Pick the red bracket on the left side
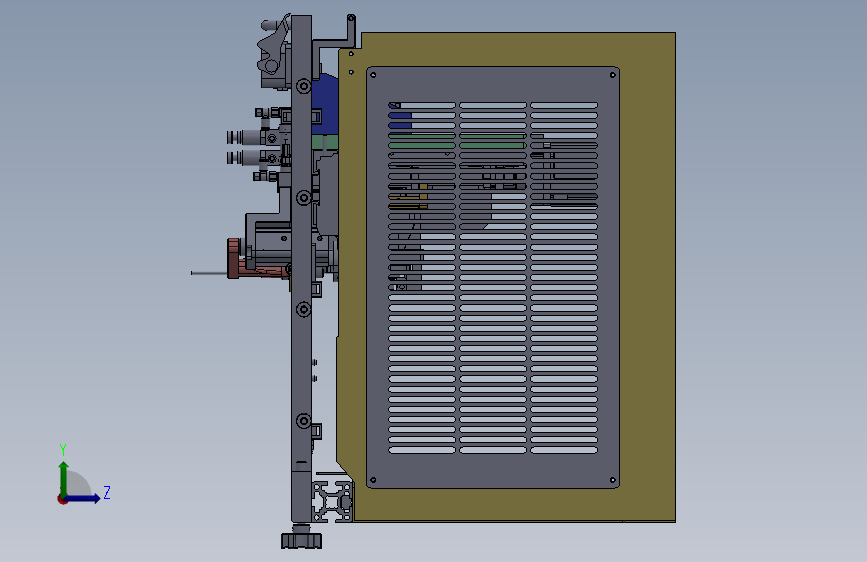Screen dimensions: 867x562 click(x=233, y=258)
